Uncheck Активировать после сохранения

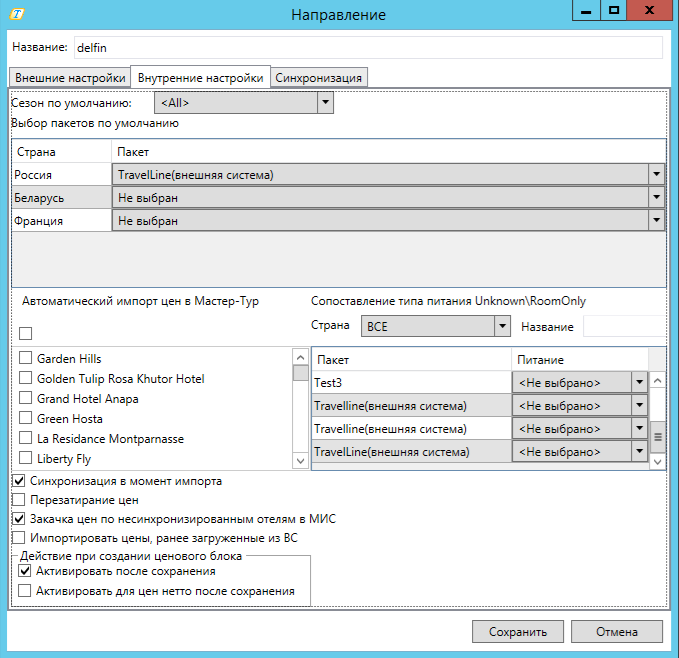click(26, 571)
